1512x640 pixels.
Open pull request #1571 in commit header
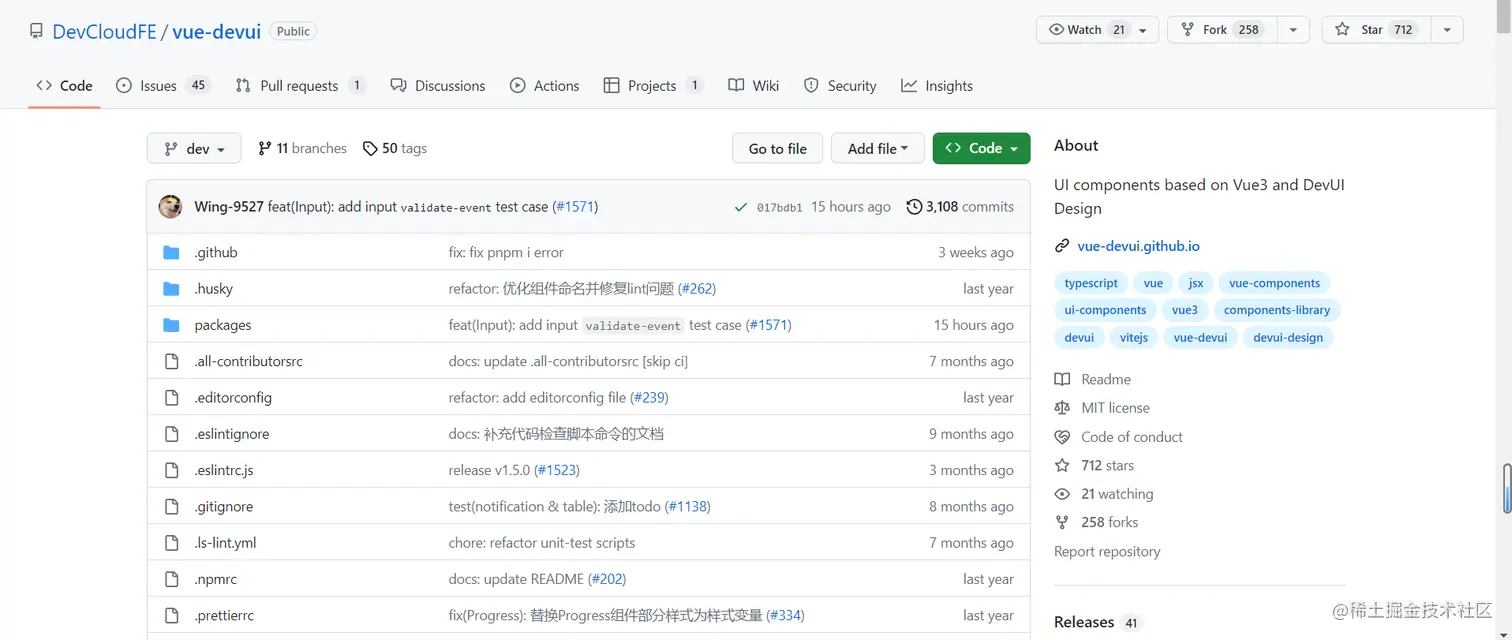(x=575, y=207)
